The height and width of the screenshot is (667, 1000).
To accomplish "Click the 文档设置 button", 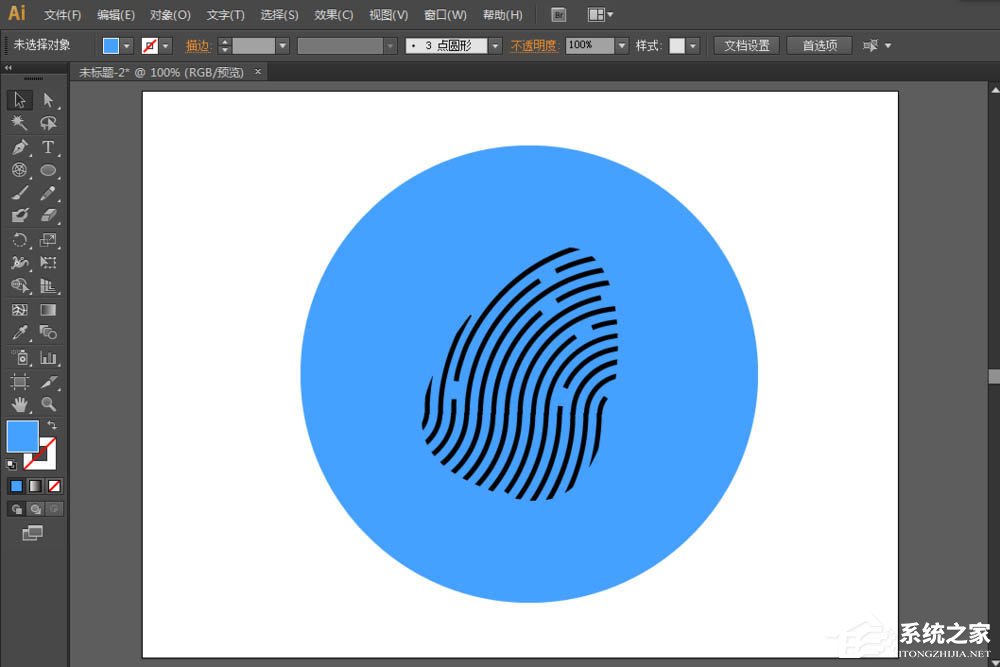I will 745,45.
